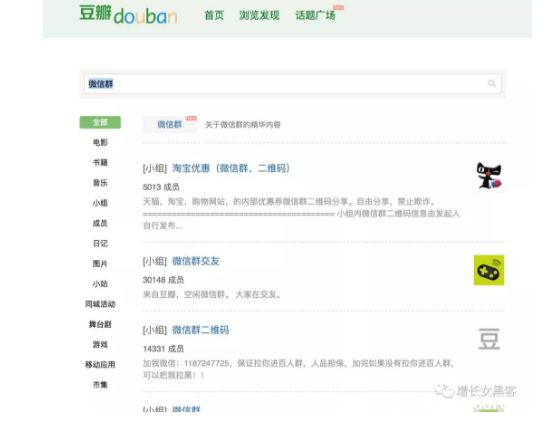
Task: Focus the search box containing 微信群
Action: pyautogui.click(x=293, y=84)
